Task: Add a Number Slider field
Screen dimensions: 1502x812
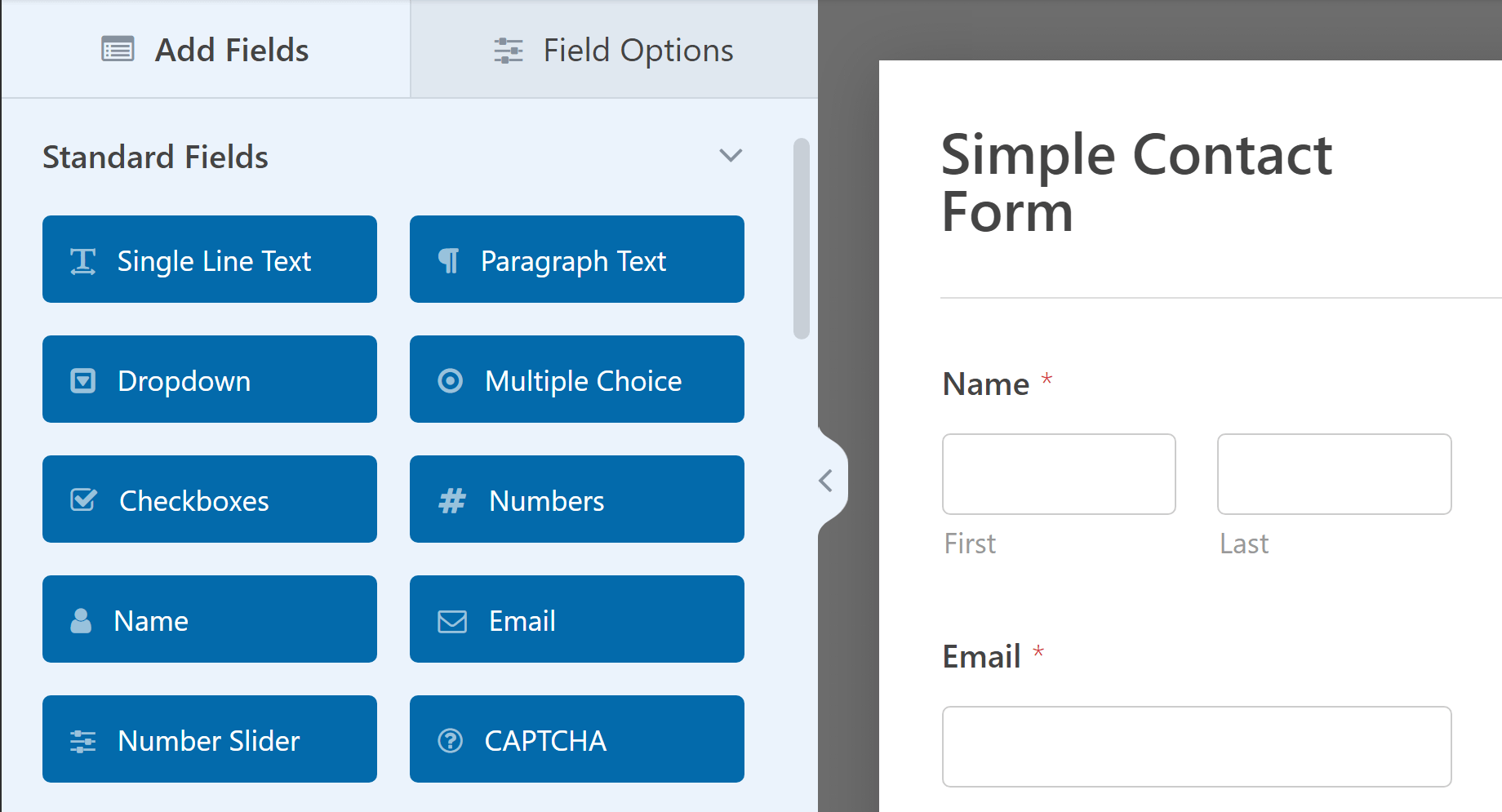Action: (209, 739)
